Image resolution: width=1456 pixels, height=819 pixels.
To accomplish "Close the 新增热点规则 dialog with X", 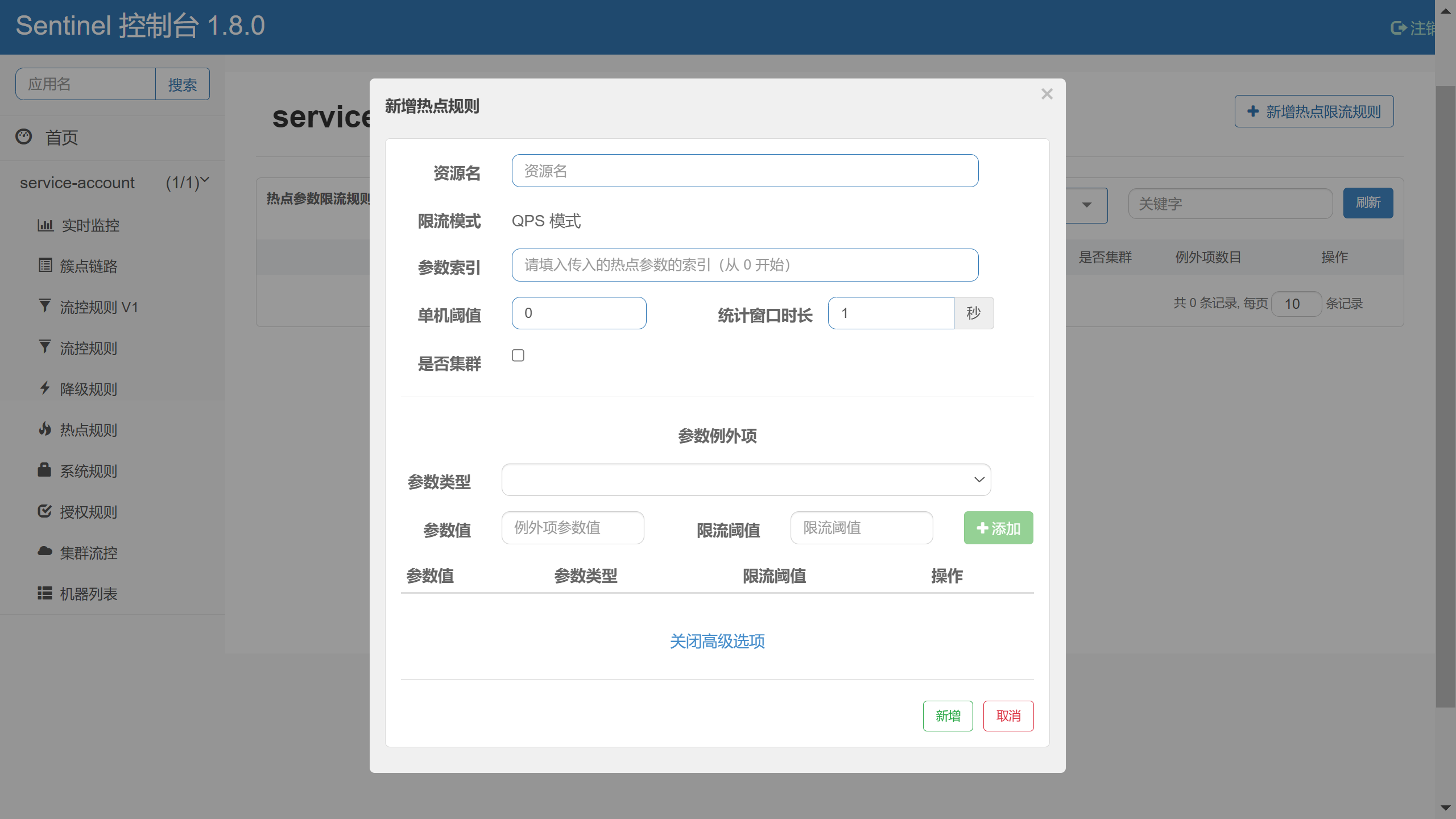I will pyautogui.click(x=1046, y=94).
